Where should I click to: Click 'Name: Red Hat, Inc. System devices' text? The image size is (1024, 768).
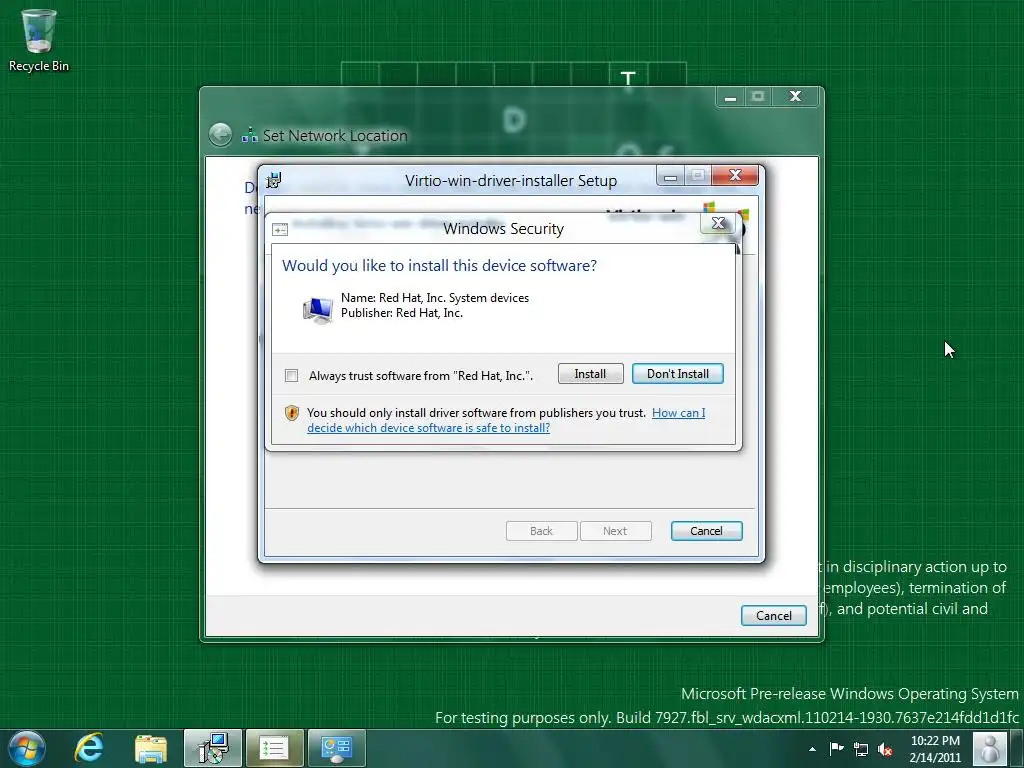(435, 298)
